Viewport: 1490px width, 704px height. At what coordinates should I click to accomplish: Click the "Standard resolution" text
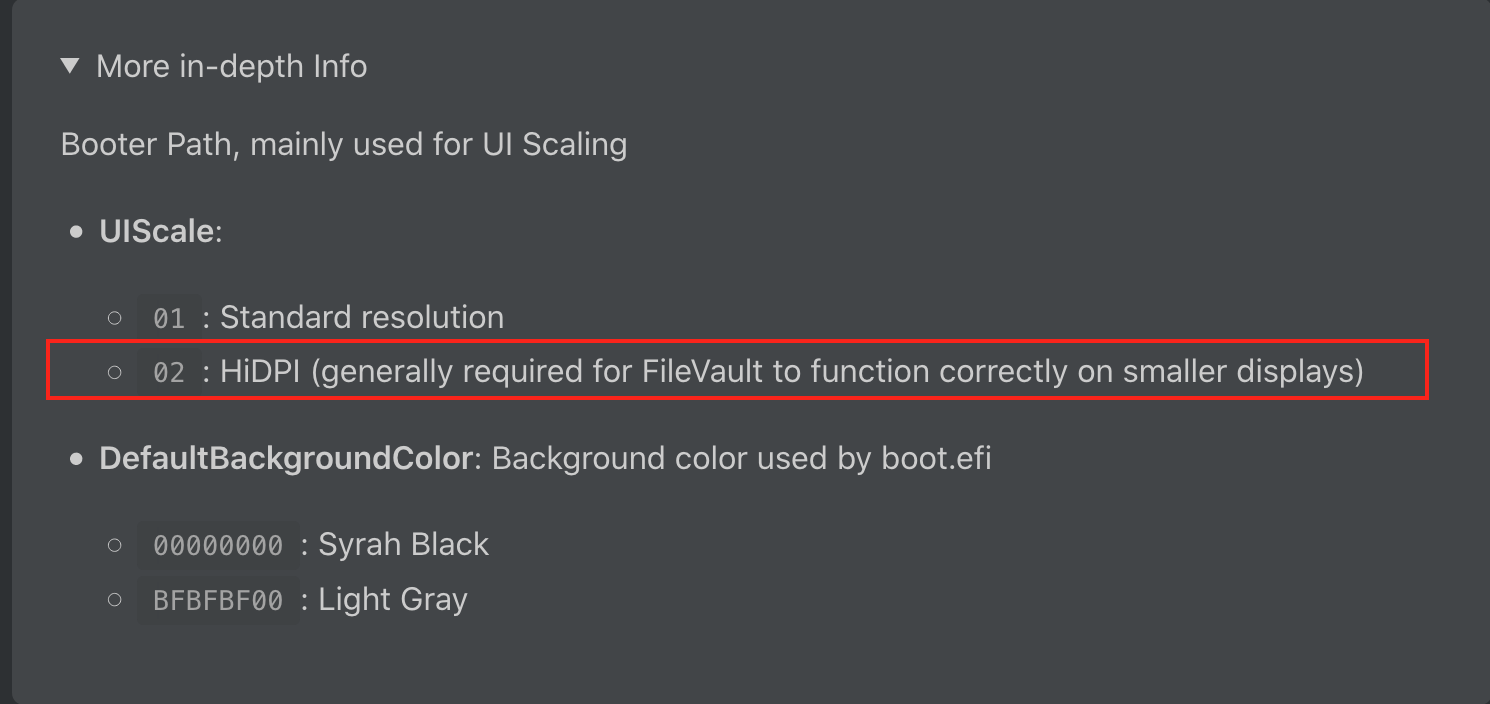(x=361, y=318)
